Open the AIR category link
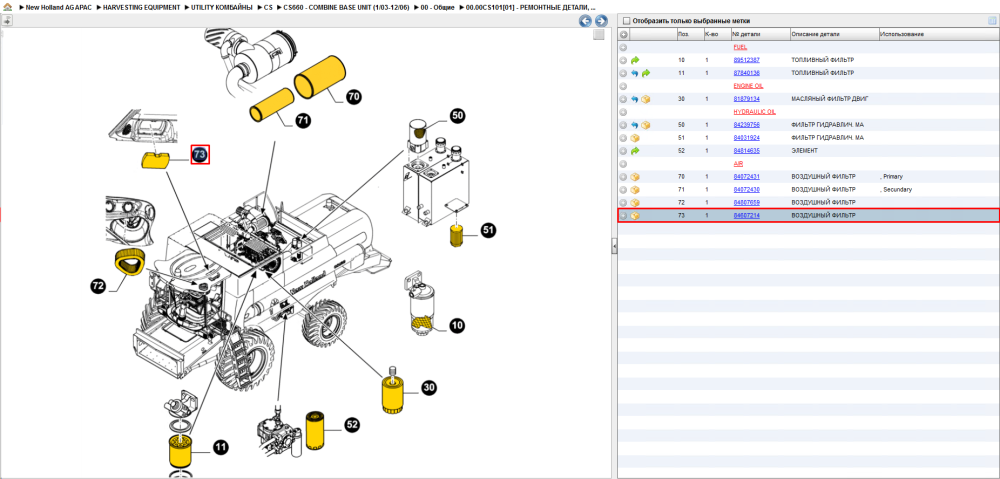The width and height of the screenshot is (1000, 479). tap(738, 164)
